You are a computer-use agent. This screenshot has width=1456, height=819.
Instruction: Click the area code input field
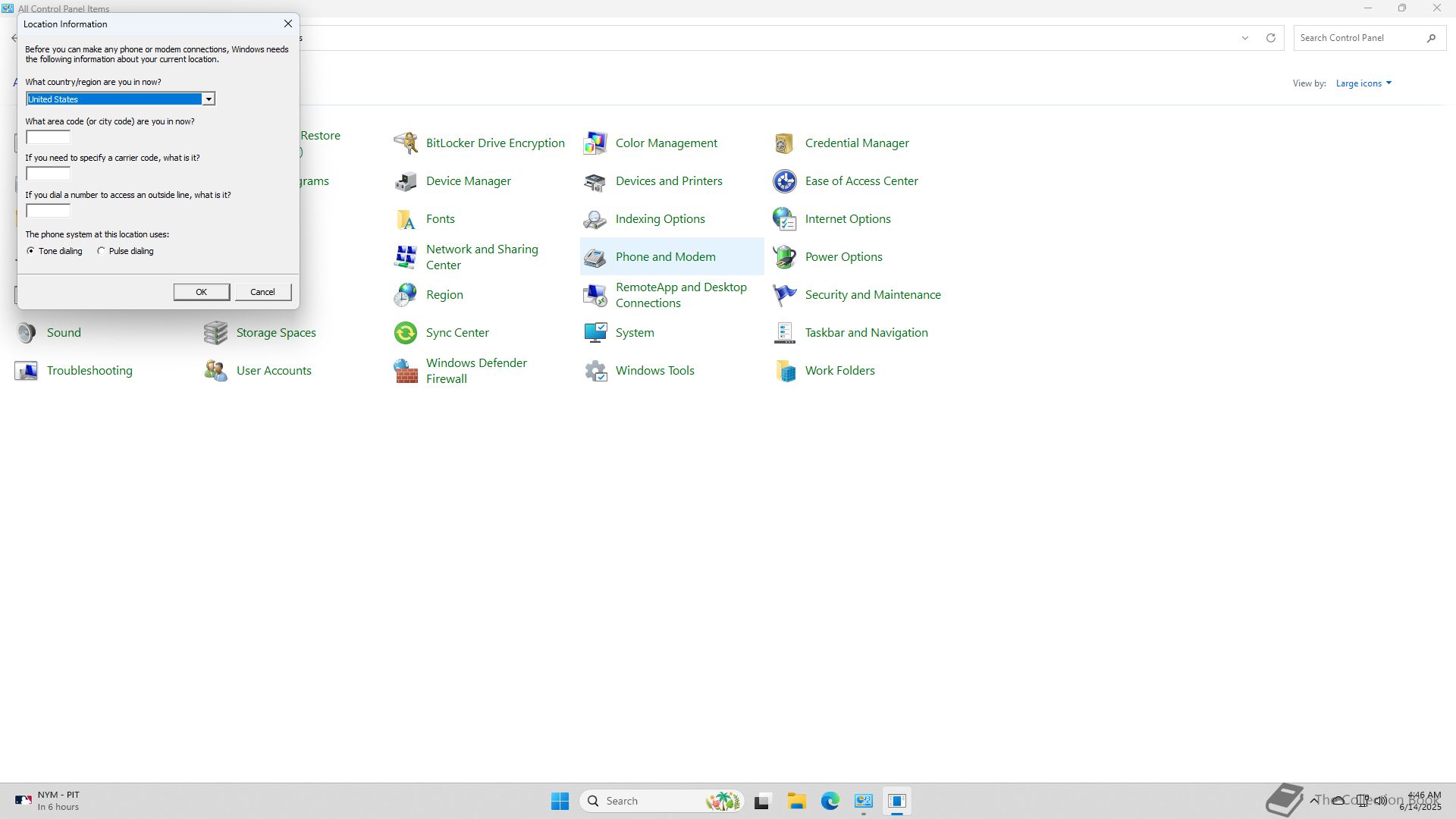tap(49, 137)
